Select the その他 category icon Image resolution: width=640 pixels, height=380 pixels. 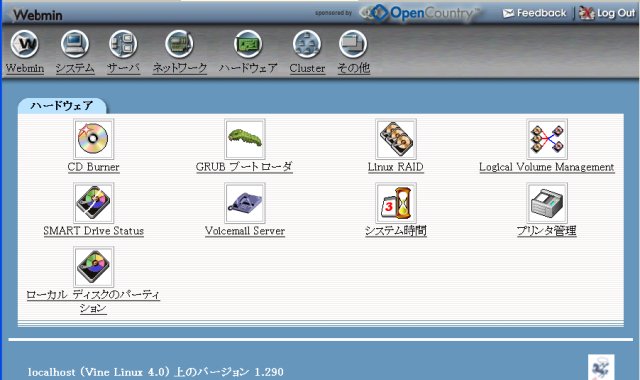point(353,44)
